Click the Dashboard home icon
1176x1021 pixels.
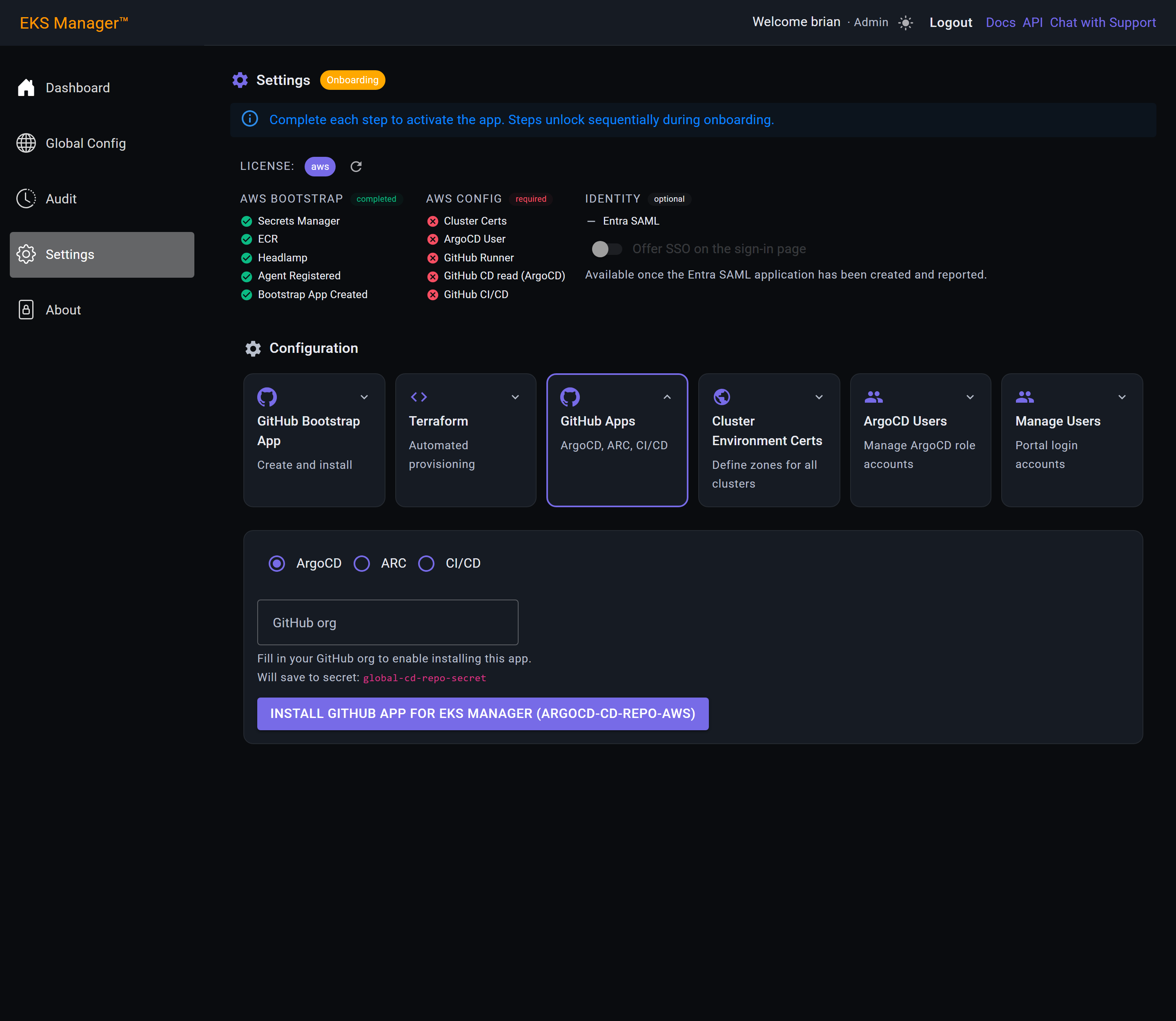[26, 88]
